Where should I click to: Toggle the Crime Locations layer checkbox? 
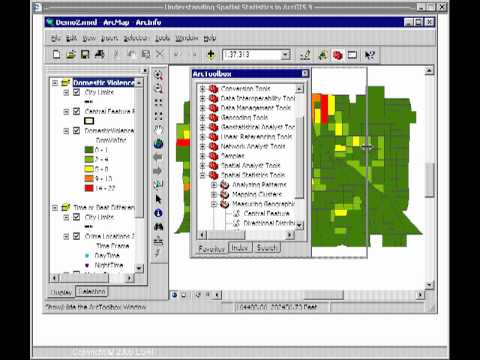77,236
